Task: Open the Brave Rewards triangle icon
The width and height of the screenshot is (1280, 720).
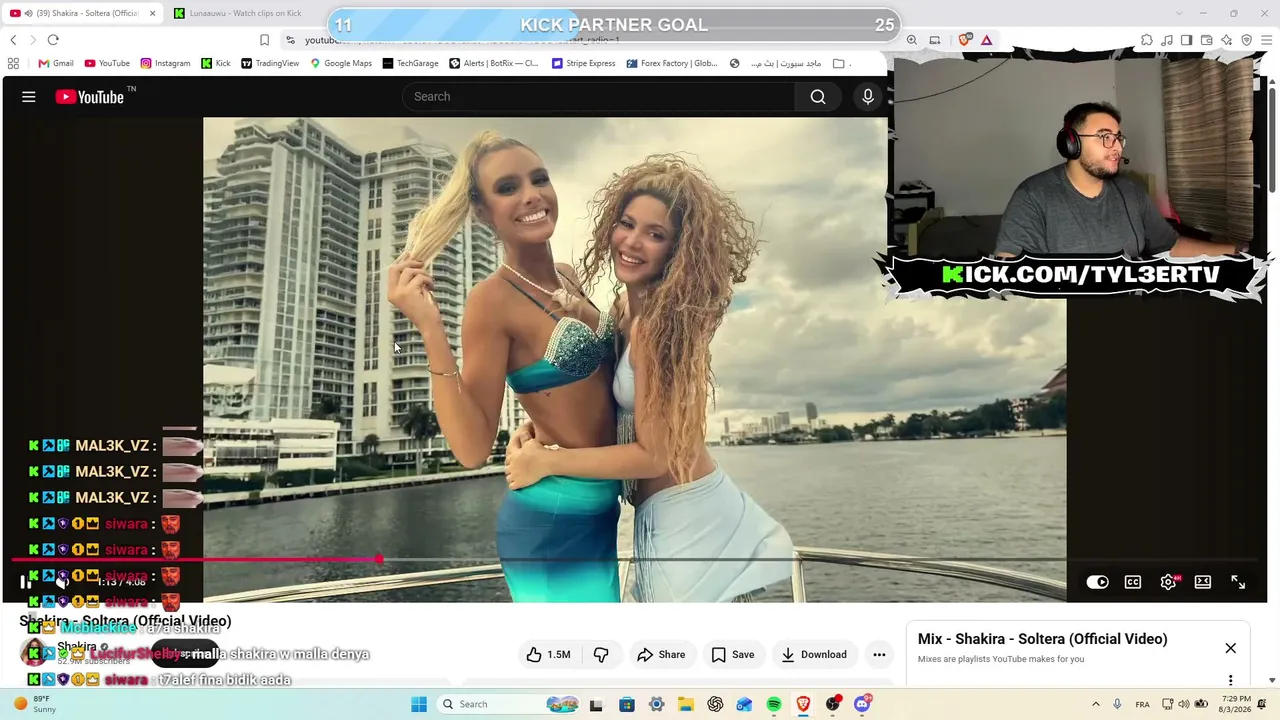Action: [x=986, y=40]
